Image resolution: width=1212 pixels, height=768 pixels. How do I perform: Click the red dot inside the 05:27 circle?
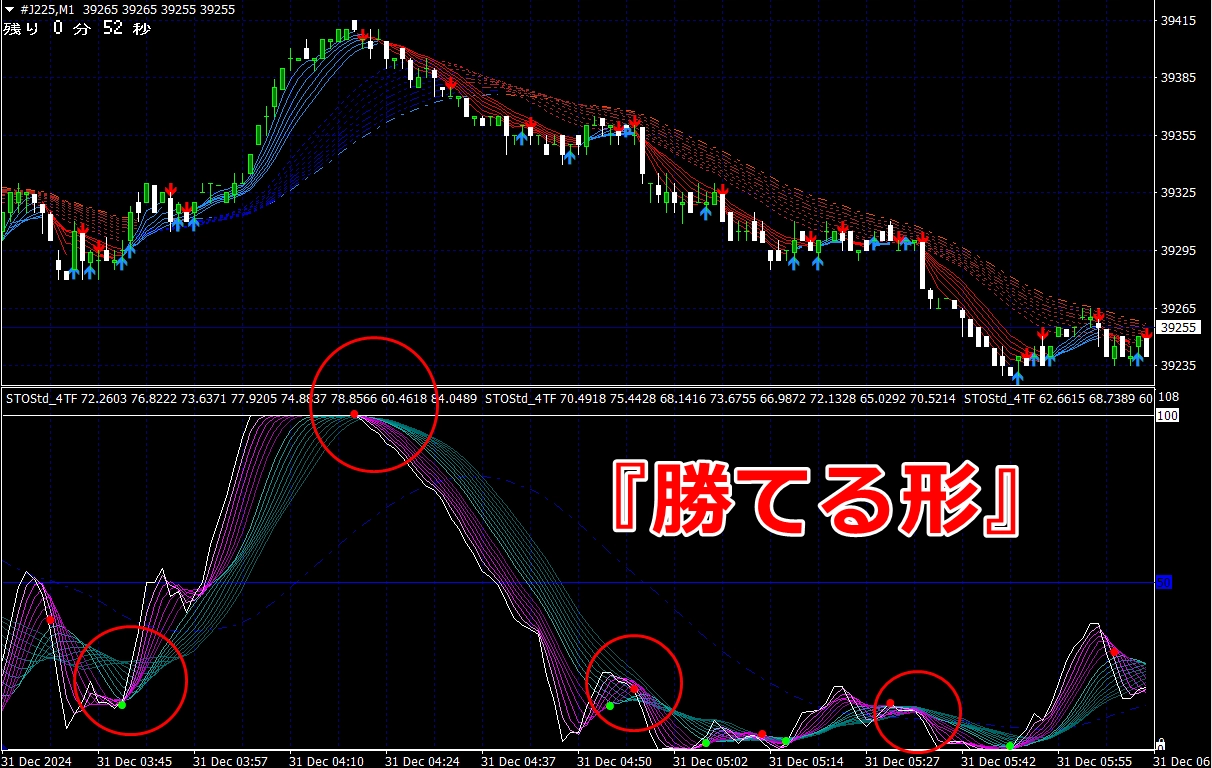[x=891, y=703]
